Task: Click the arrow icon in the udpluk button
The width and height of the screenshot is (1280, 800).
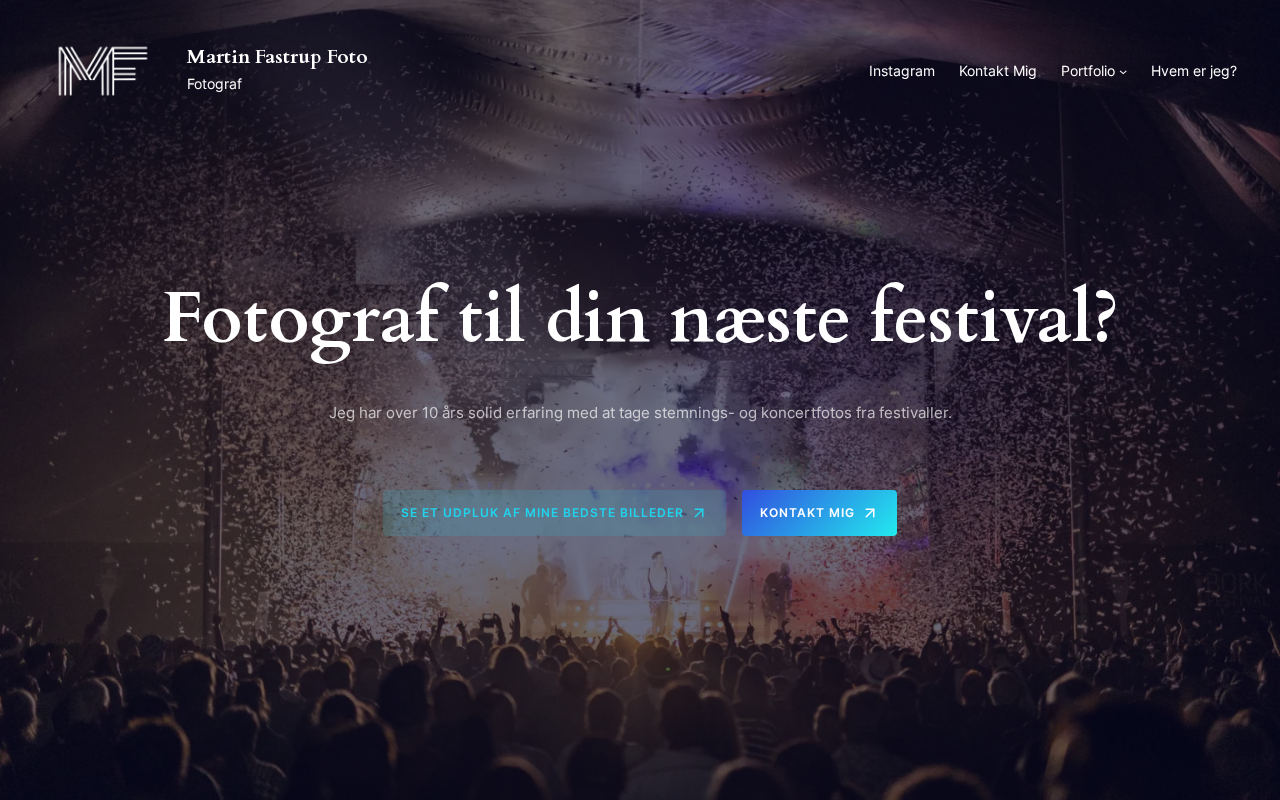Action: pos(699,513)
